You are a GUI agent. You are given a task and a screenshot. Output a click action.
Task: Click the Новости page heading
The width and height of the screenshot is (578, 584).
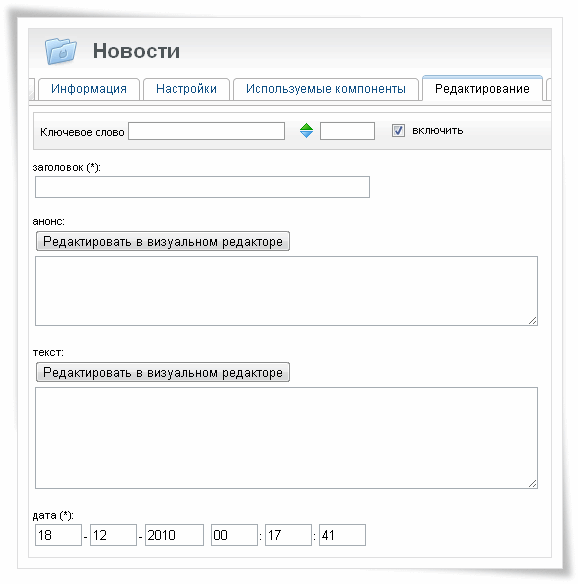click(x=136, y=51)
